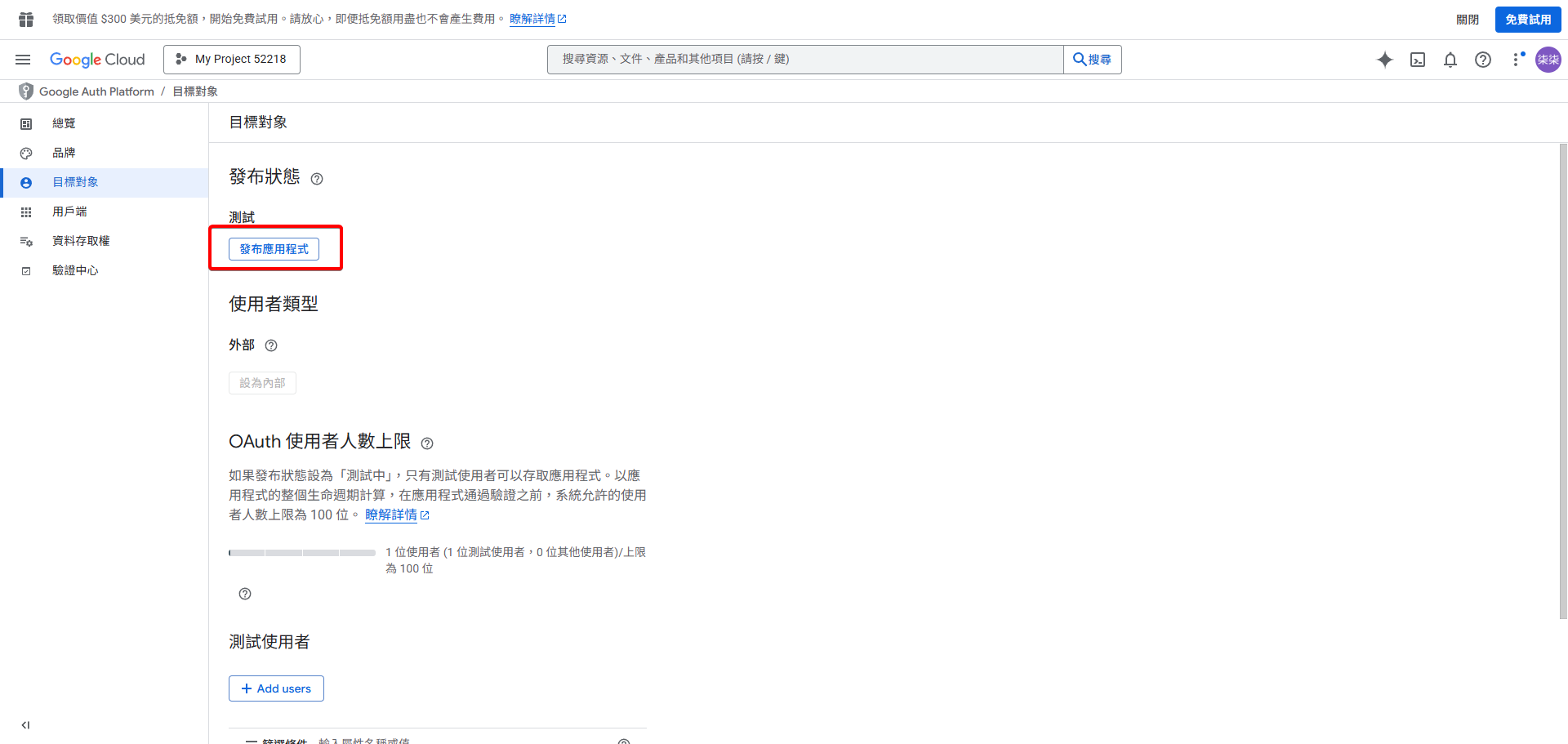Open the more options three-dot menu

pos(1517,59)
